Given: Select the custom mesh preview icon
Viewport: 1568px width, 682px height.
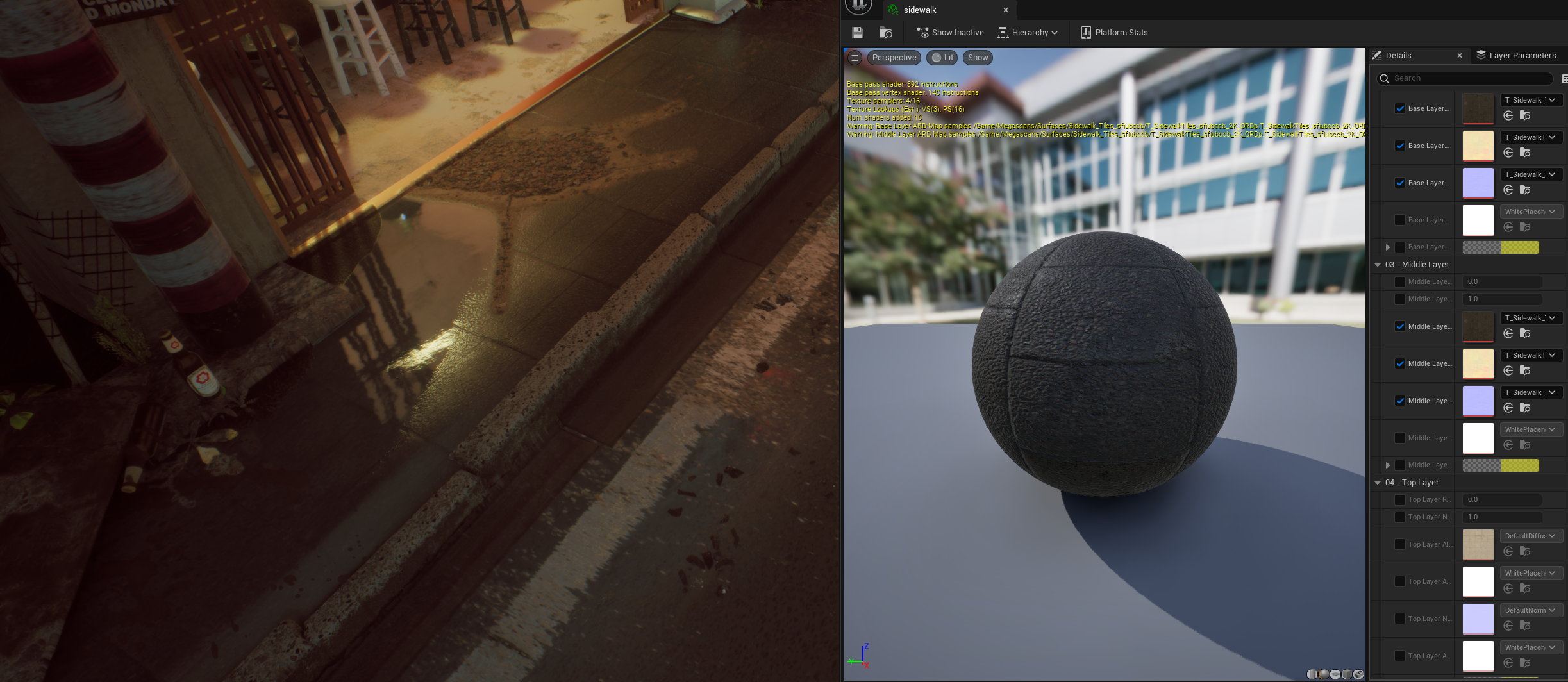Looking at the screenshot, I should point(1358,674).
